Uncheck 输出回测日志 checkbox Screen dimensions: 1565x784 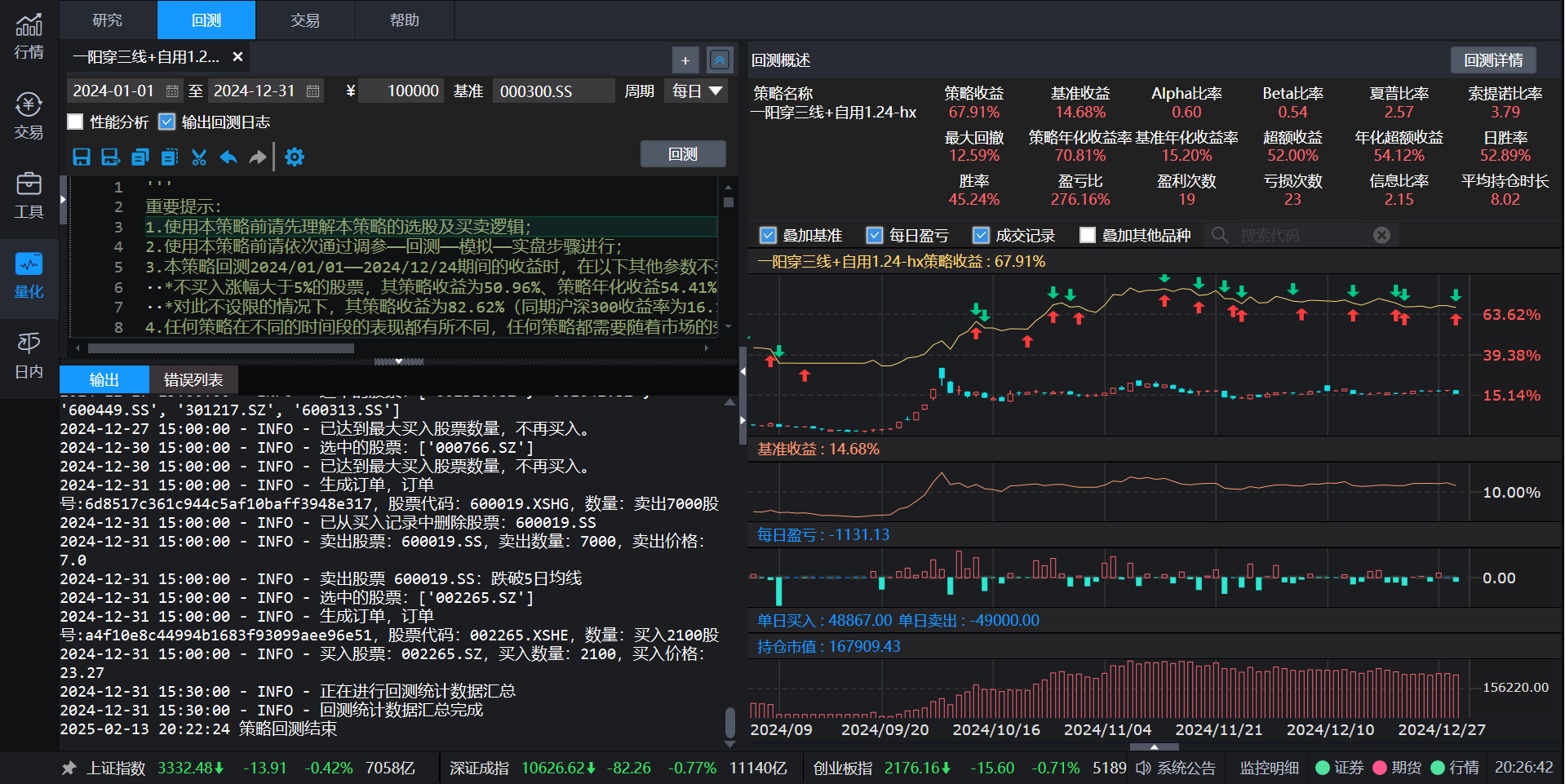(x=167, y=122)
